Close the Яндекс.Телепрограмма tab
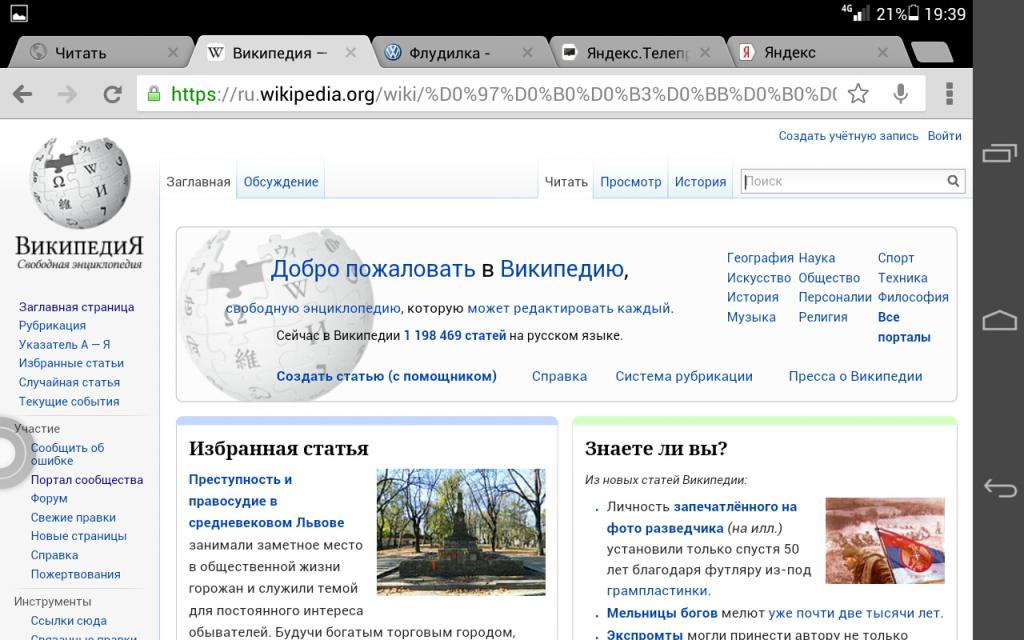 point(705,52)
